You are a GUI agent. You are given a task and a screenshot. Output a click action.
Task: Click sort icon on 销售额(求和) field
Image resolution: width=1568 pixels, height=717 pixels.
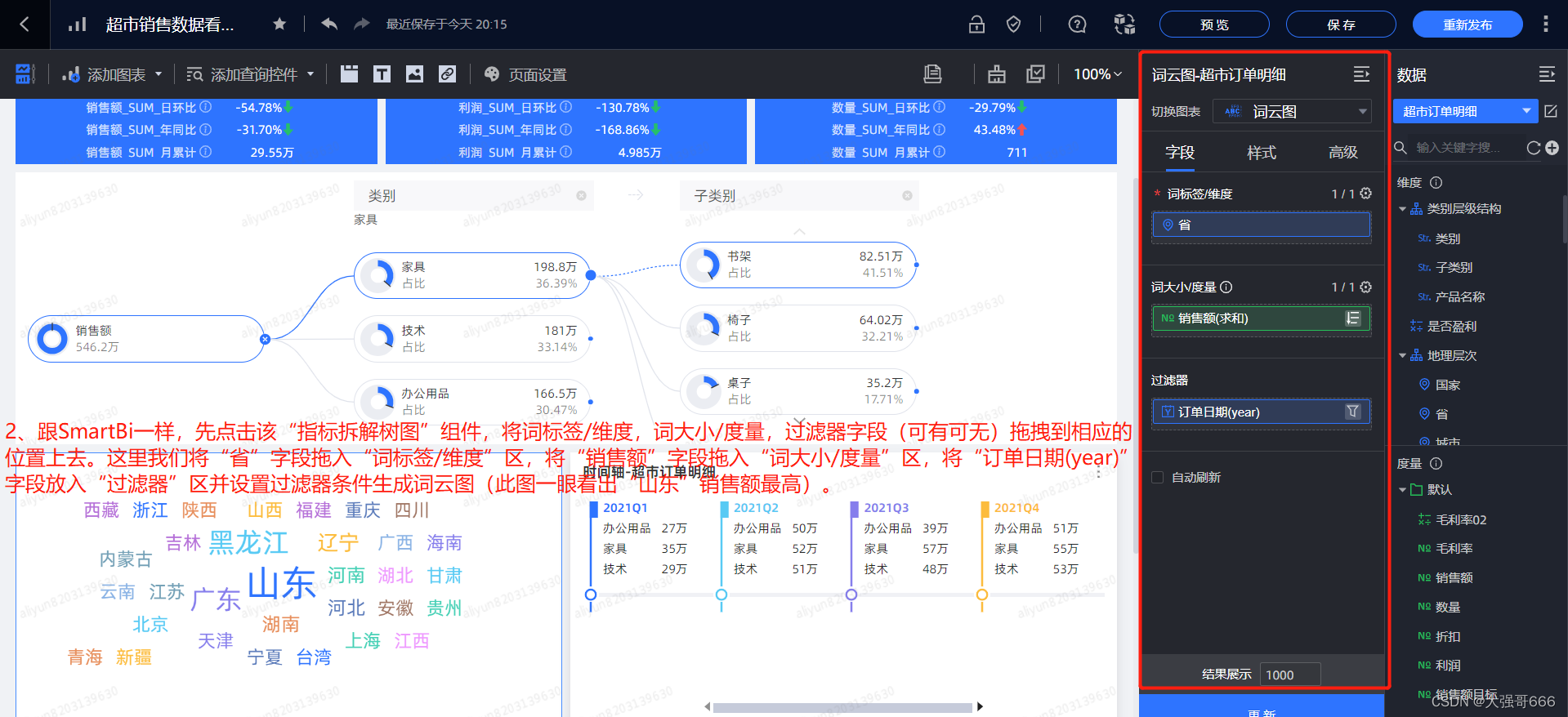[x=1353, y=318]
